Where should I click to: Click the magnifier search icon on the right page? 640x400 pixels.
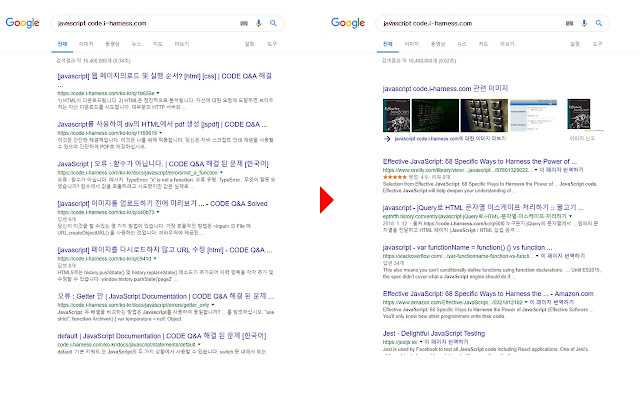[599, 23]
